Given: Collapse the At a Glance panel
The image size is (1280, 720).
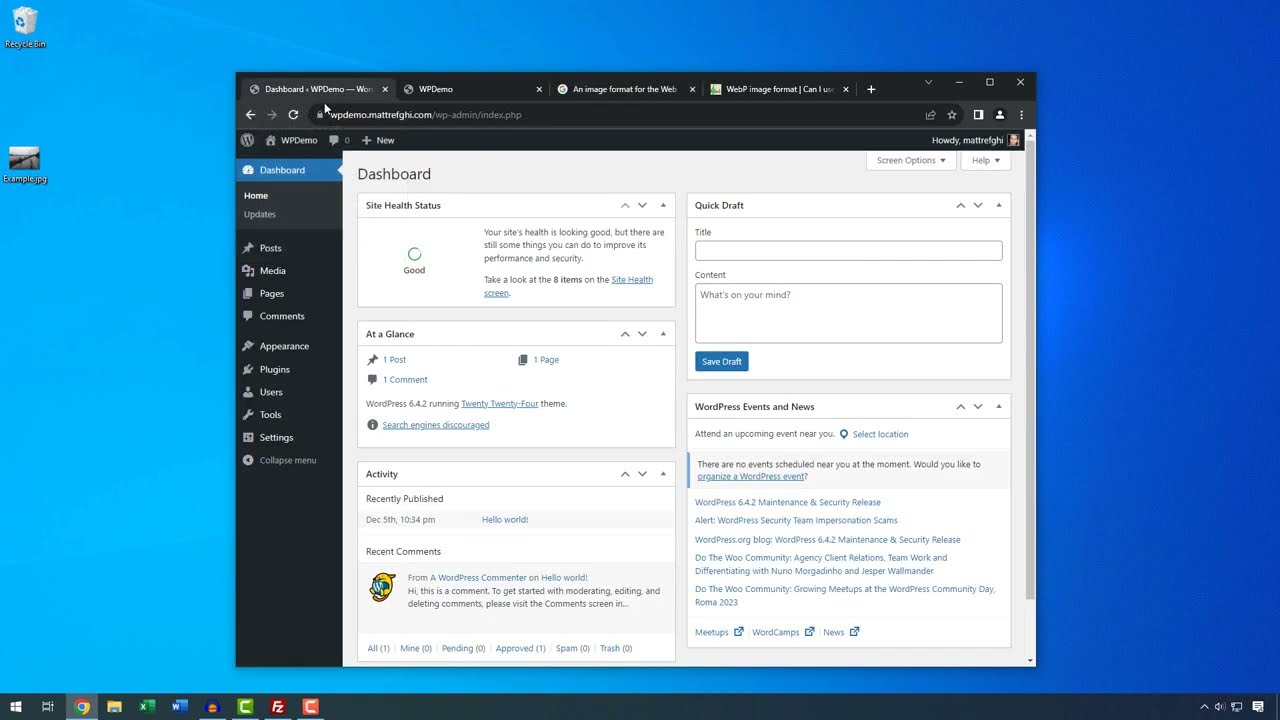Looking at the screenshot, I should (x=663, y=334).
